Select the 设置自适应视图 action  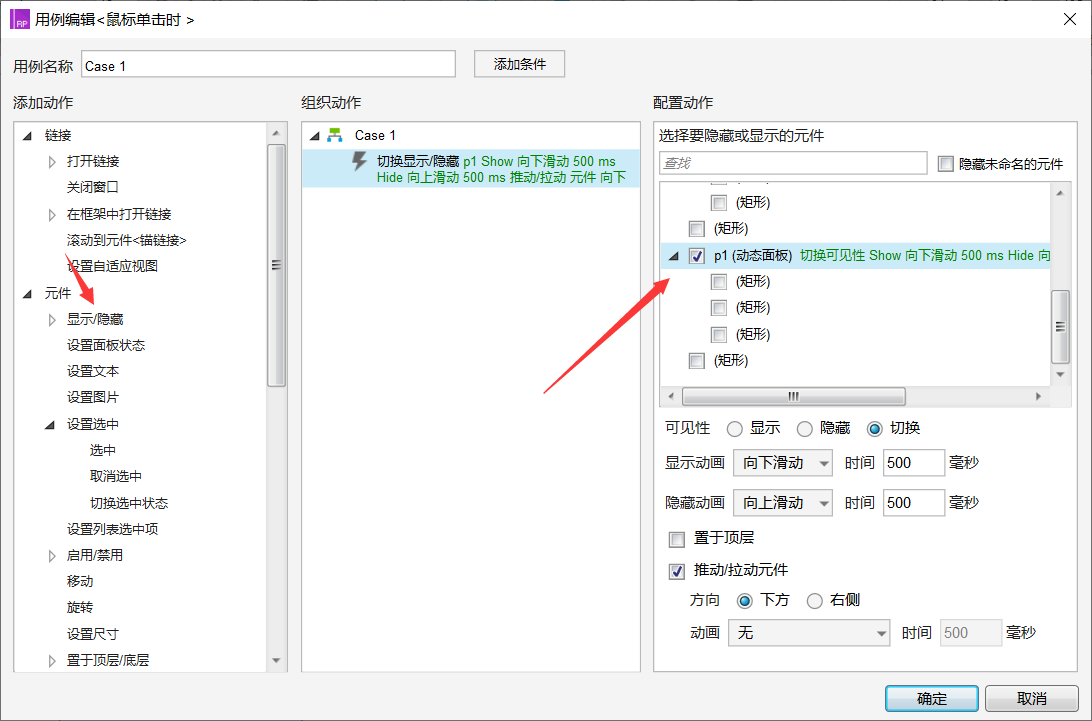pos(112,266)
